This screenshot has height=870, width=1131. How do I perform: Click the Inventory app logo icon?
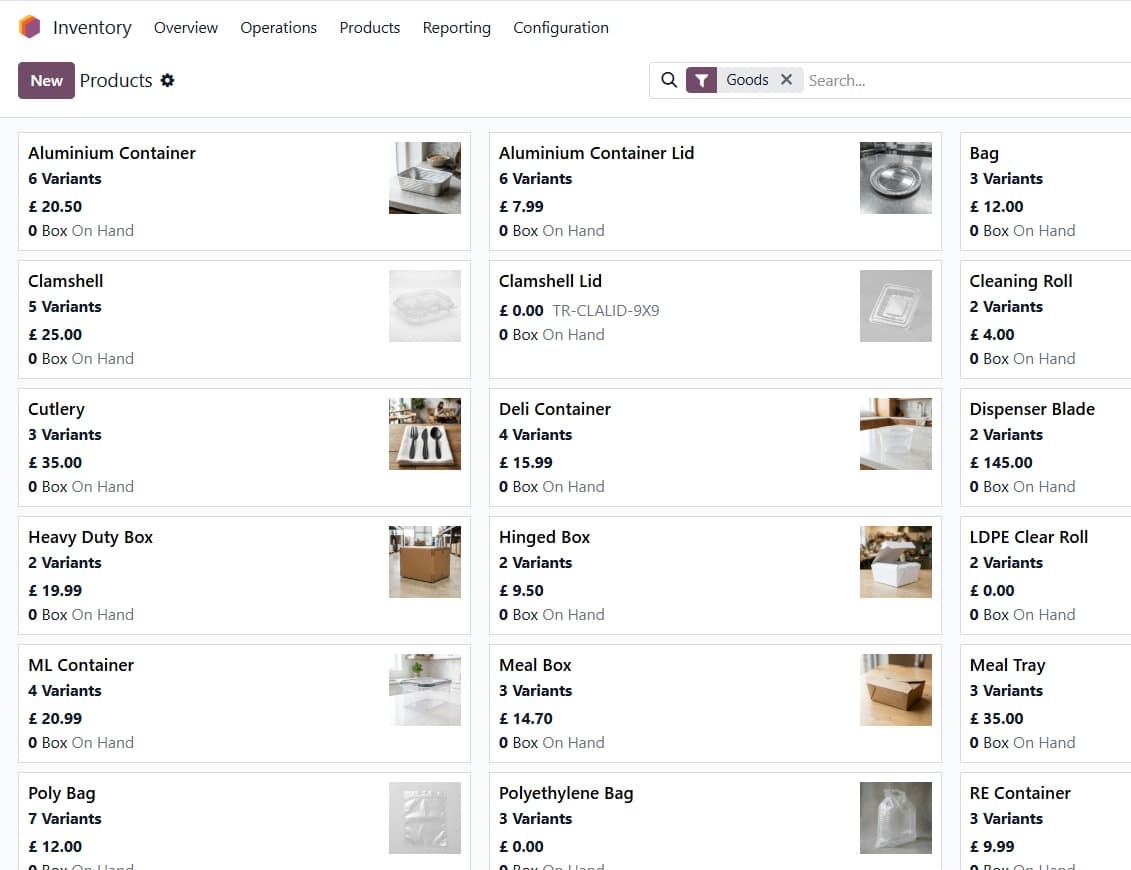click(x=30, y=27)
